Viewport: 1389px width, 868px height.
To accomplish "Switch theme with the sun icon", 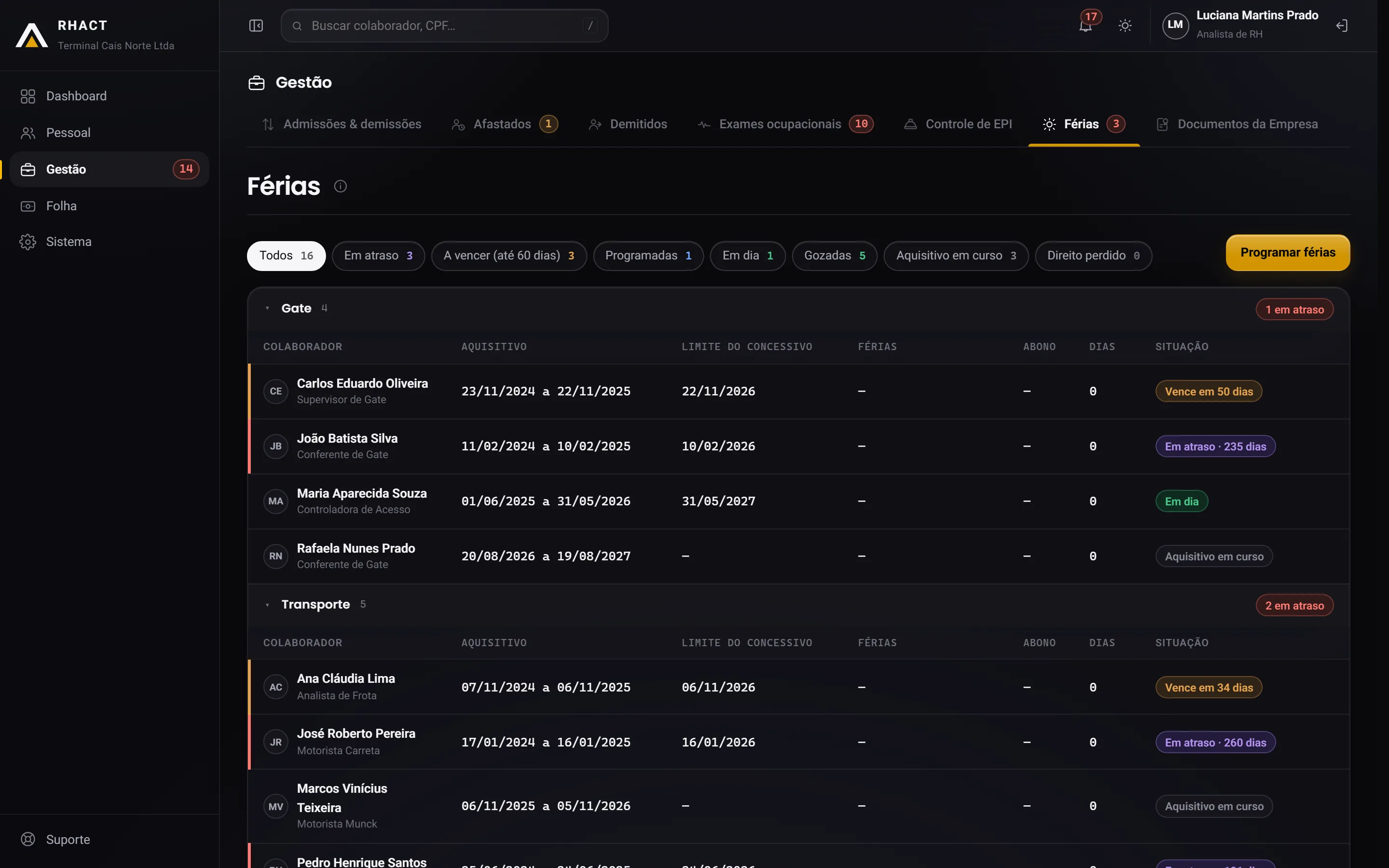I will [1125, 26].
